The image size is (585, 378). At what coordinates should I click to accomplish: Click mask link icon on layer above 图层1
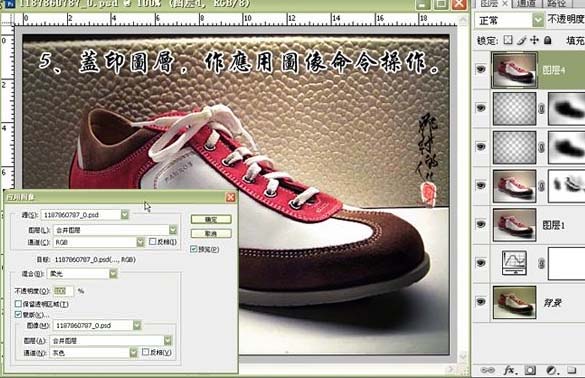pos(541,186)
